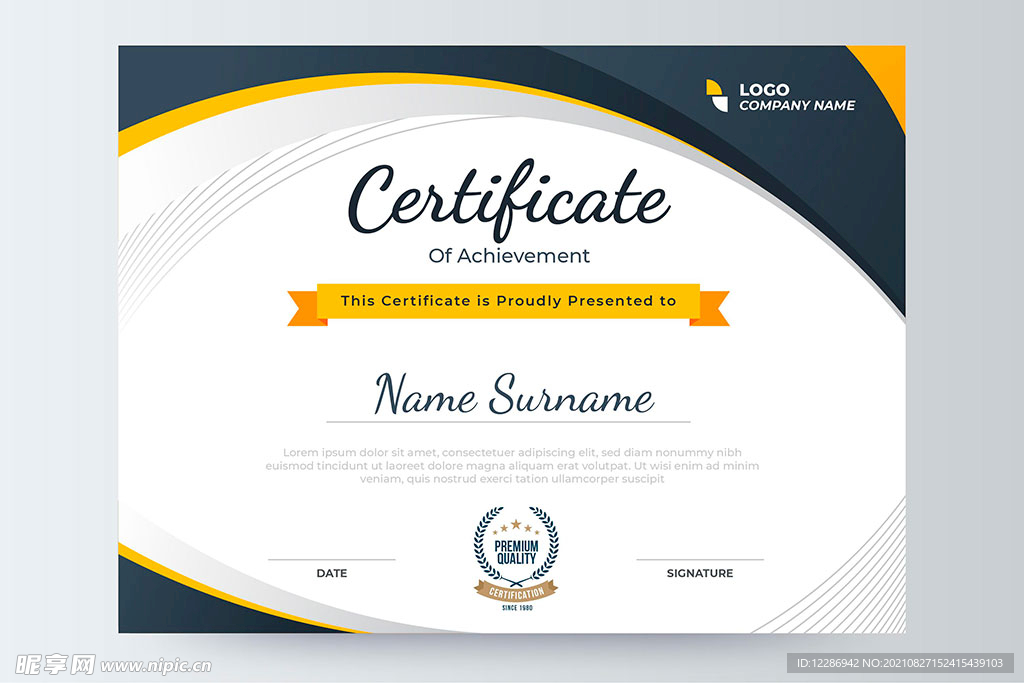Click the 'Name Surname' text
The height and width of the screenshot is (683, 1024).
click(514, 394)
